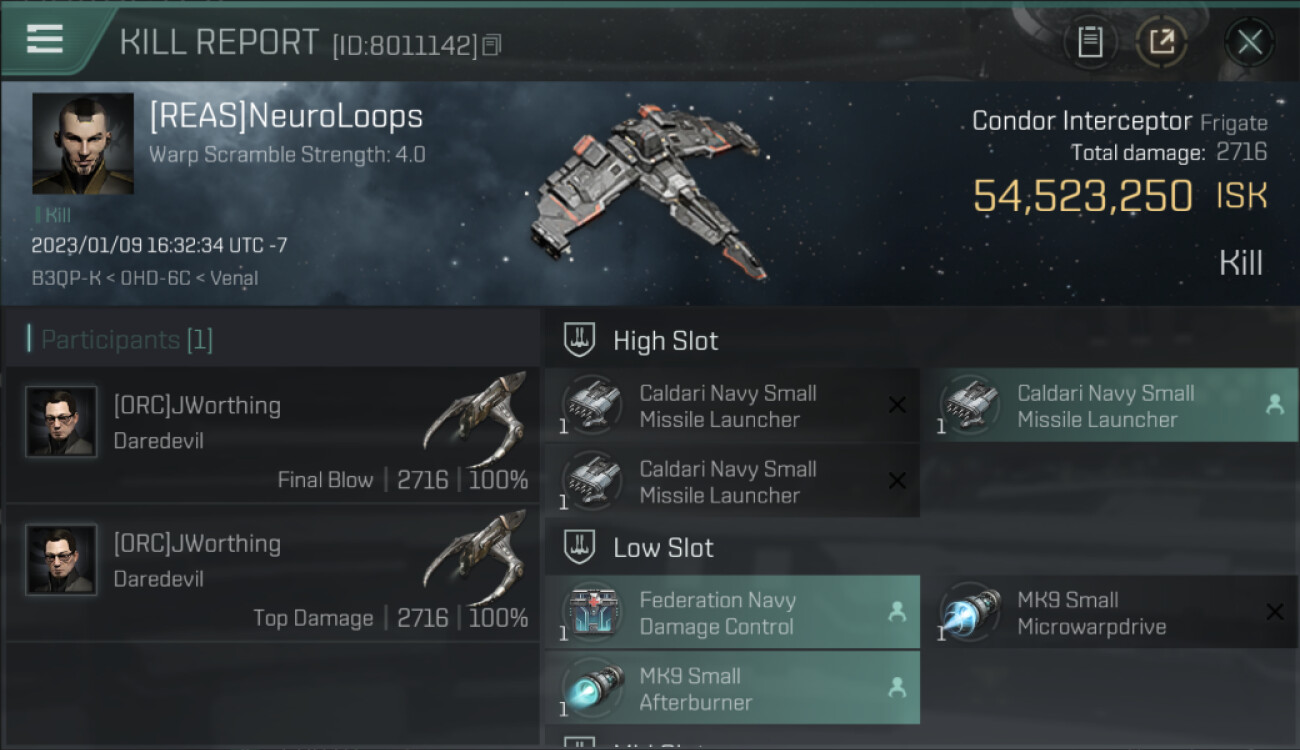Viewport: 1300px width, 750px height.
Task: Share kill report via export icon
Action: (x=1161, y=42)
